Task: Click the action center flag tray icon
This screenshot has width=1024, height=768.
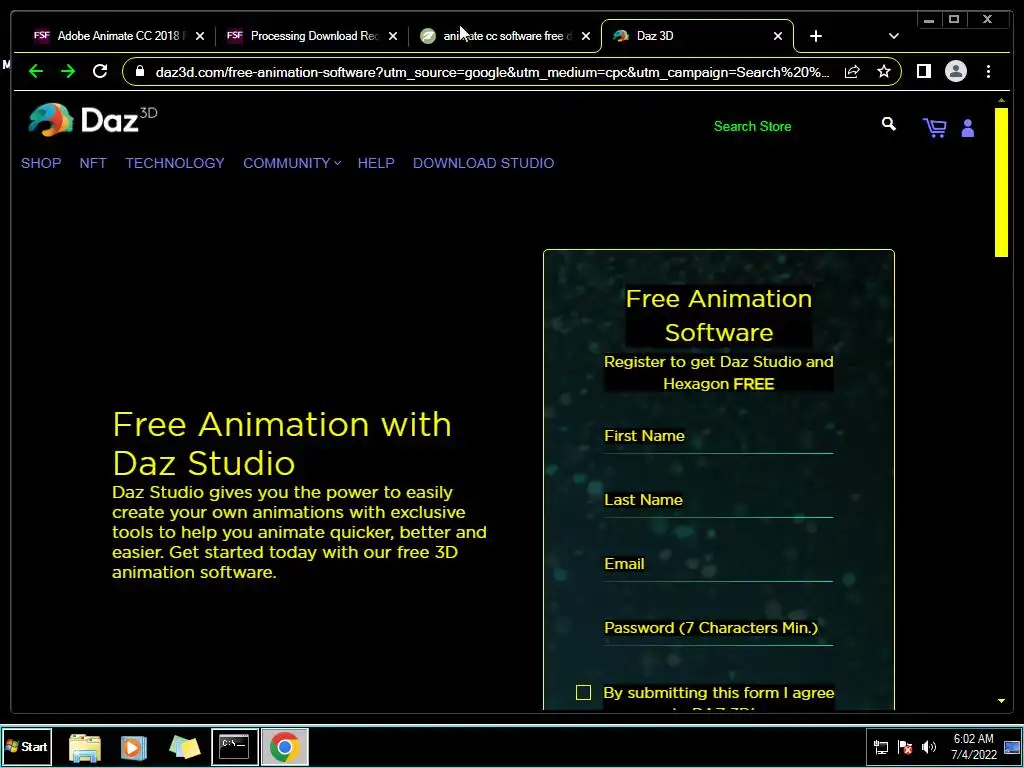Action: point(905,747)
